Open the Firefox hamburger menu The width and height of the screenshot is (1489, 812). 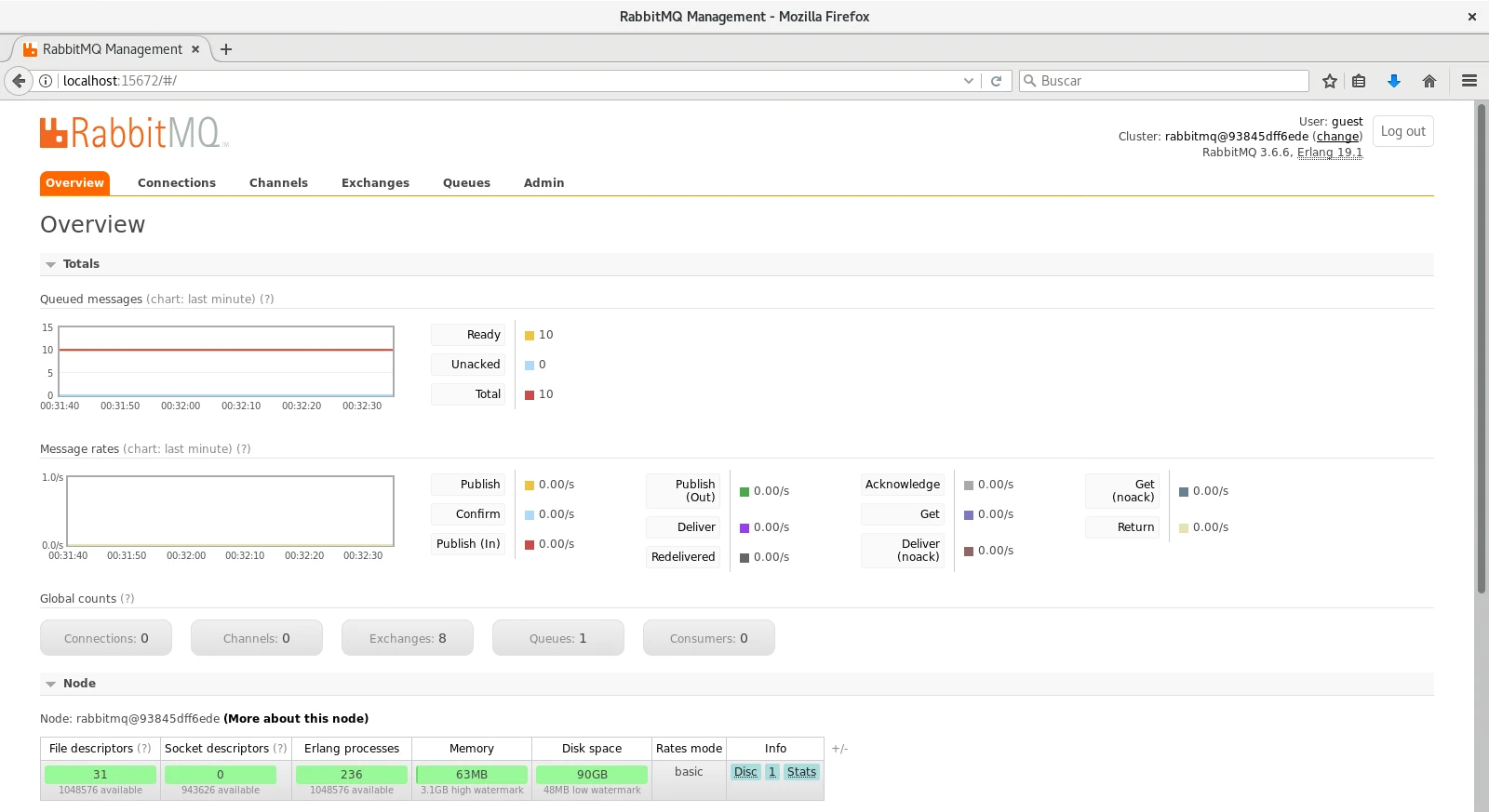click(x=1469, y=81)
